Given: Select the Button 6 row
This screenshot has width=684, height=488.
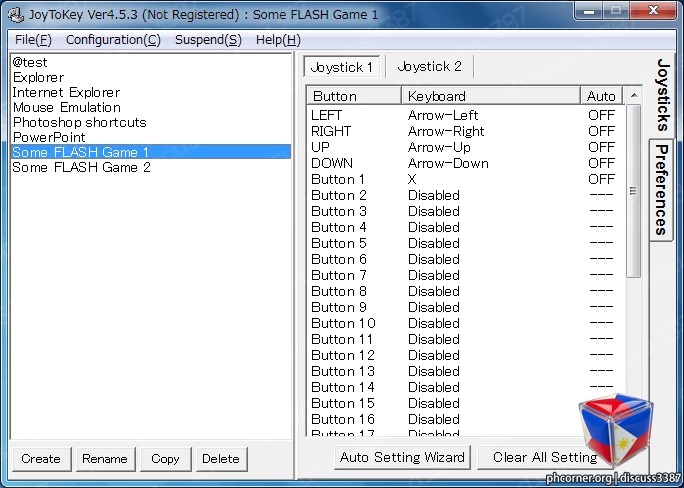Looking at the screenshot, I should pyautogui.click(x=465, y=259).
